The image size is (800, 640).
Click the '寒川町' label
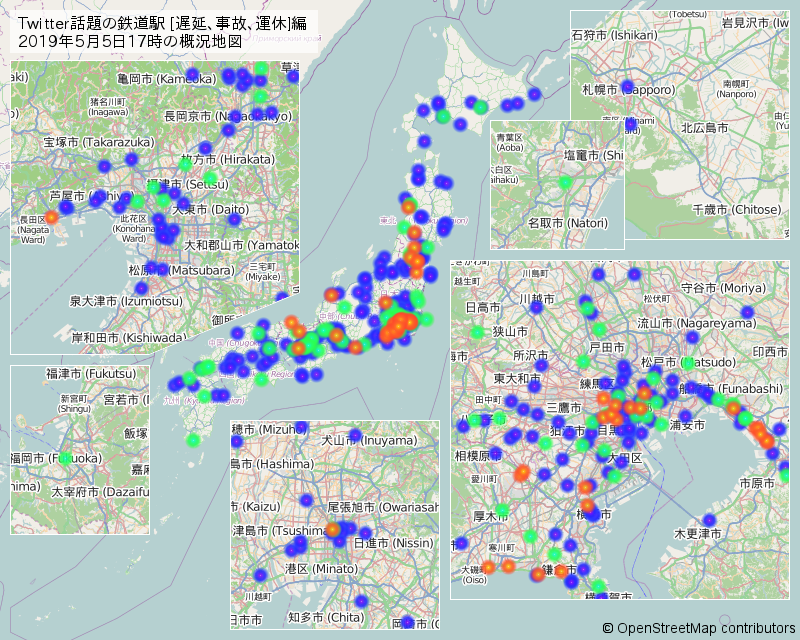(x=502, y=548)
